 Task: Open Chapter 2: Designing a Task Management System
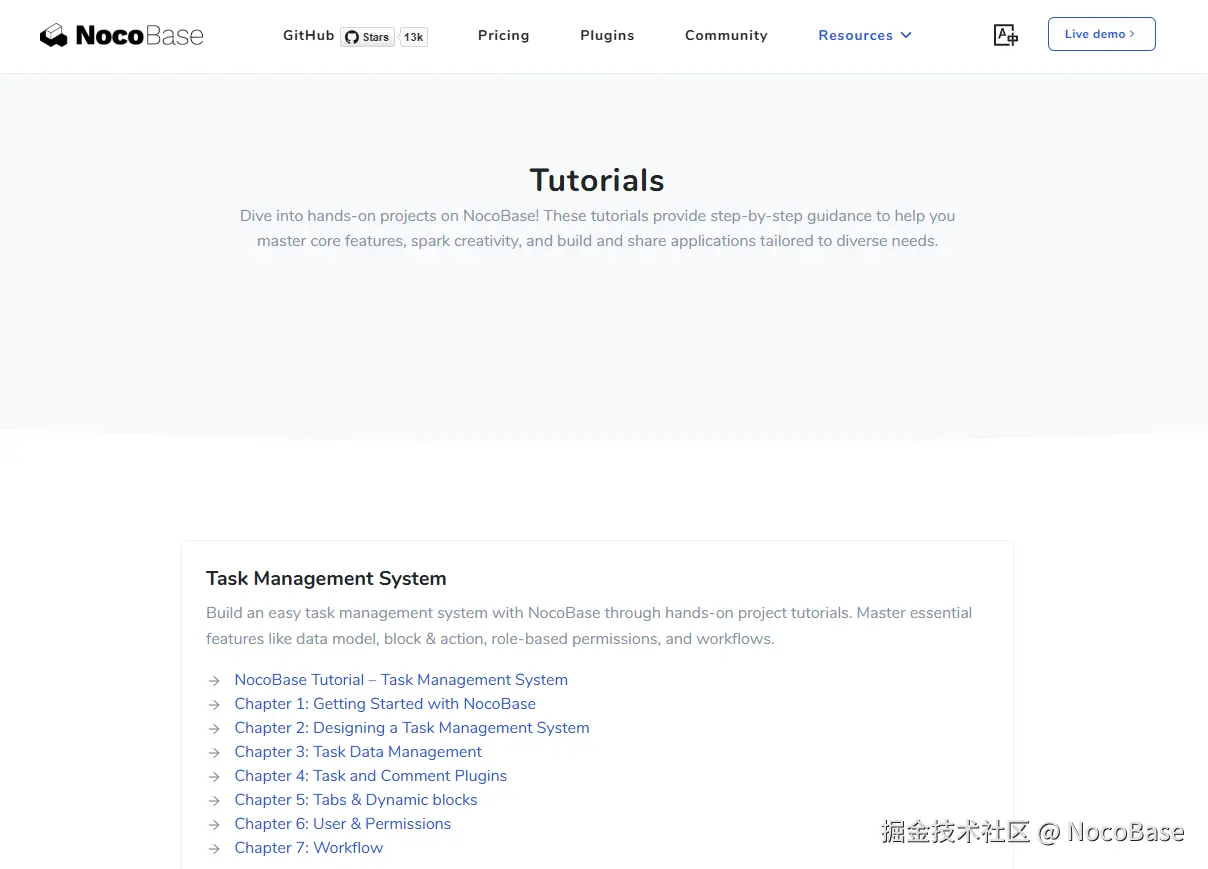[412, 728]
